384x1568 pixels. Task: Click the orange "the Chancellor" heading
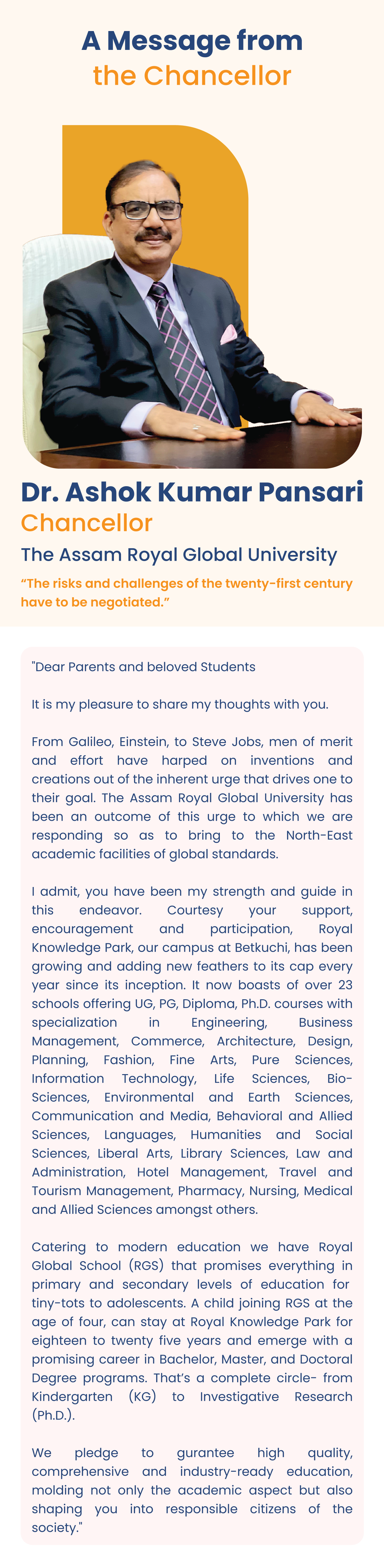(192, 76)
